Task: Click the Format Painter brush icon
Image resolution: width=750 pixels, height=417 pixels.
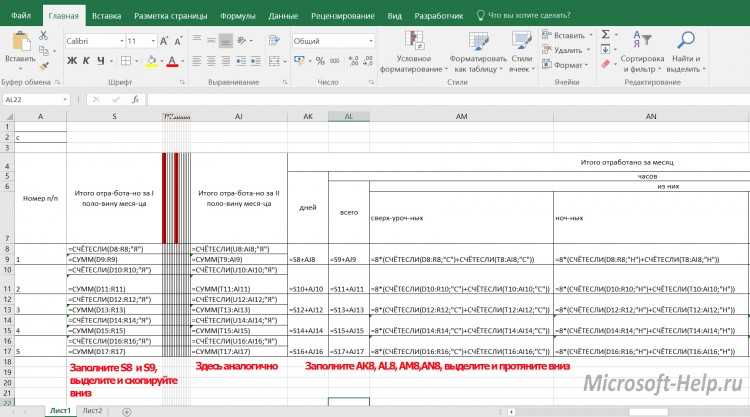Action: point(44,66)
